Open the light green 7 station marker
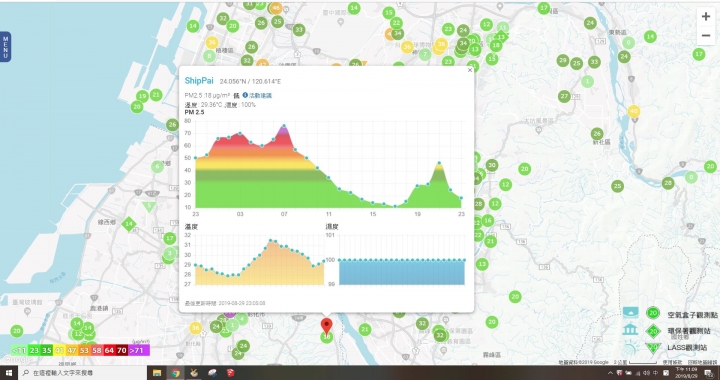 coord(425,55)
